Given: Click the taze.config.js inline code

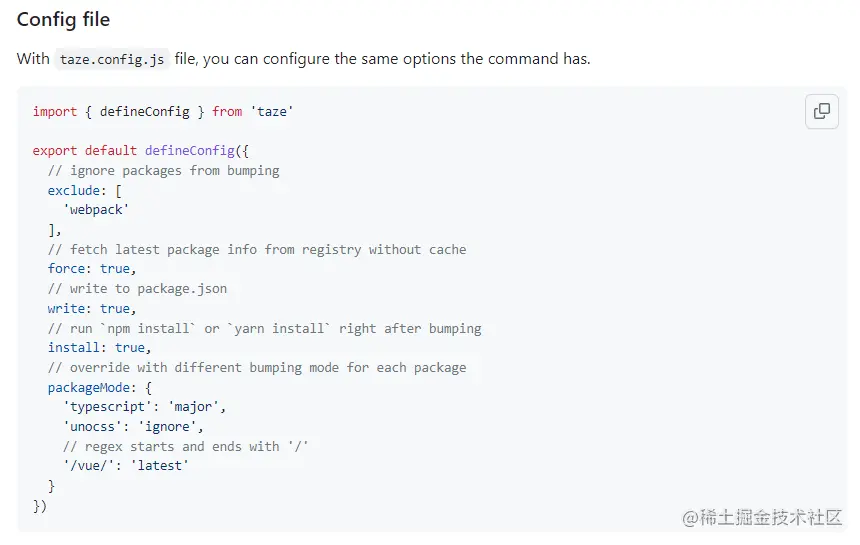Looking at the screenshot, I should 112,59.
